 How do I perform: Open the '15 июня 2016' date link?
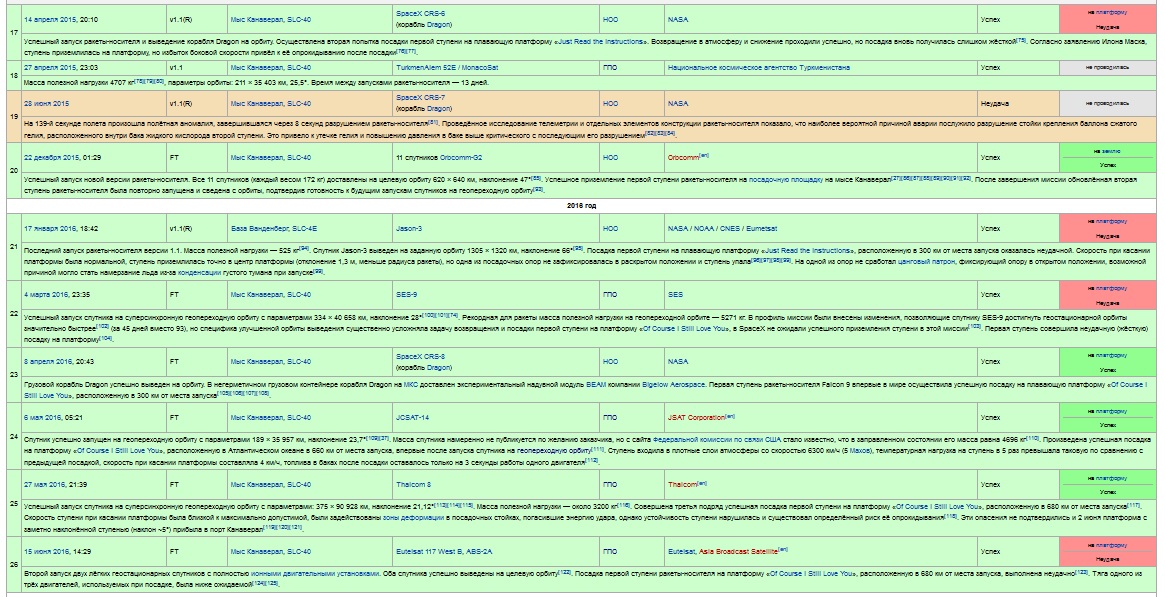click(48, 552)
